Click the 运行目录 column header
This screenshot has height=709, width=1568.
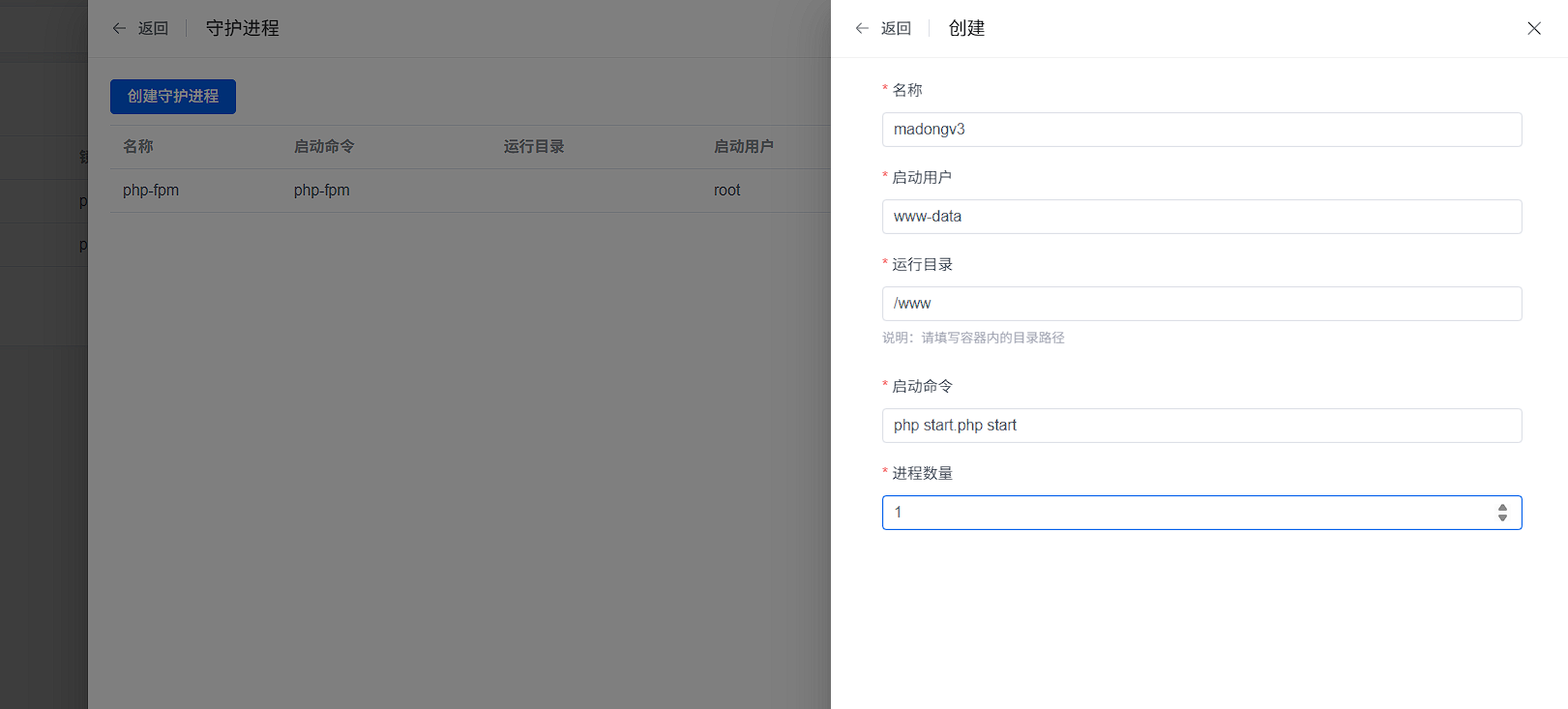[534, 147]
